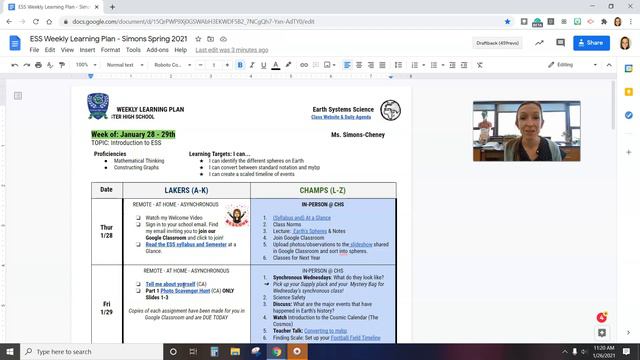This screenshot has width=640, height=360.
Task: Open the Help menu
Action: pyautogui.click(x=180, y=50)
